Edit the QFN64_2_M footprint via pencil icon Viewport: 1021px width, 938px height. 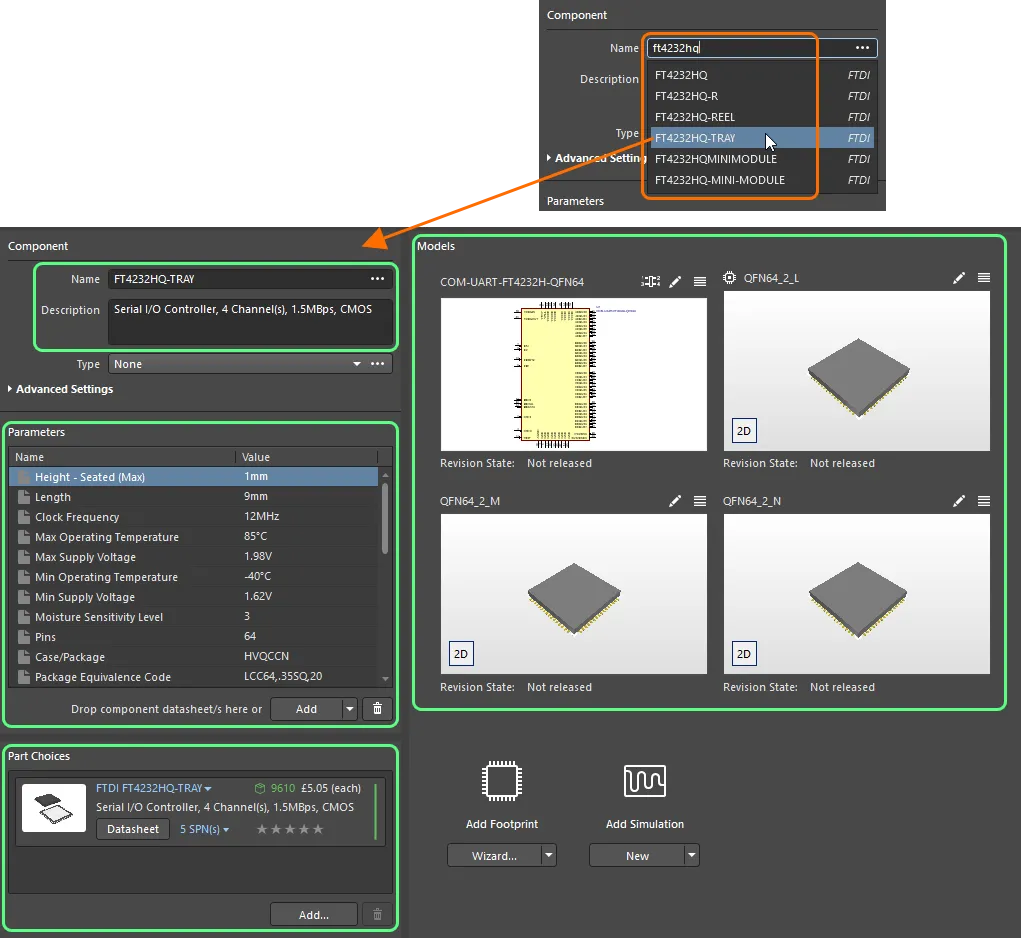[x=675, y=501]
